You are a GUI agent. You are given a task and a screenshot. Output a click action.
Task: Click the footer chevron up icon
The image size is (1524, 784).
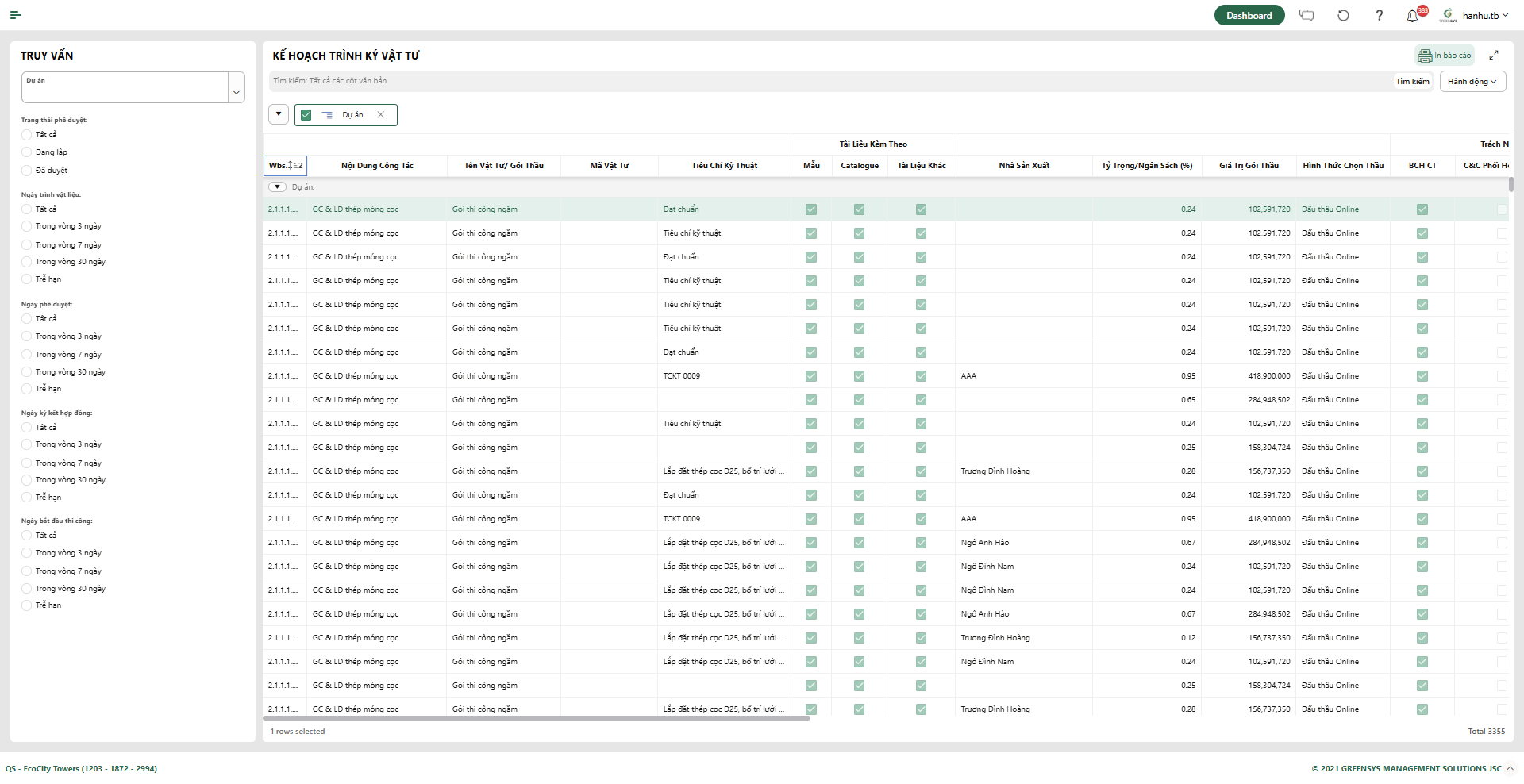1510,768
